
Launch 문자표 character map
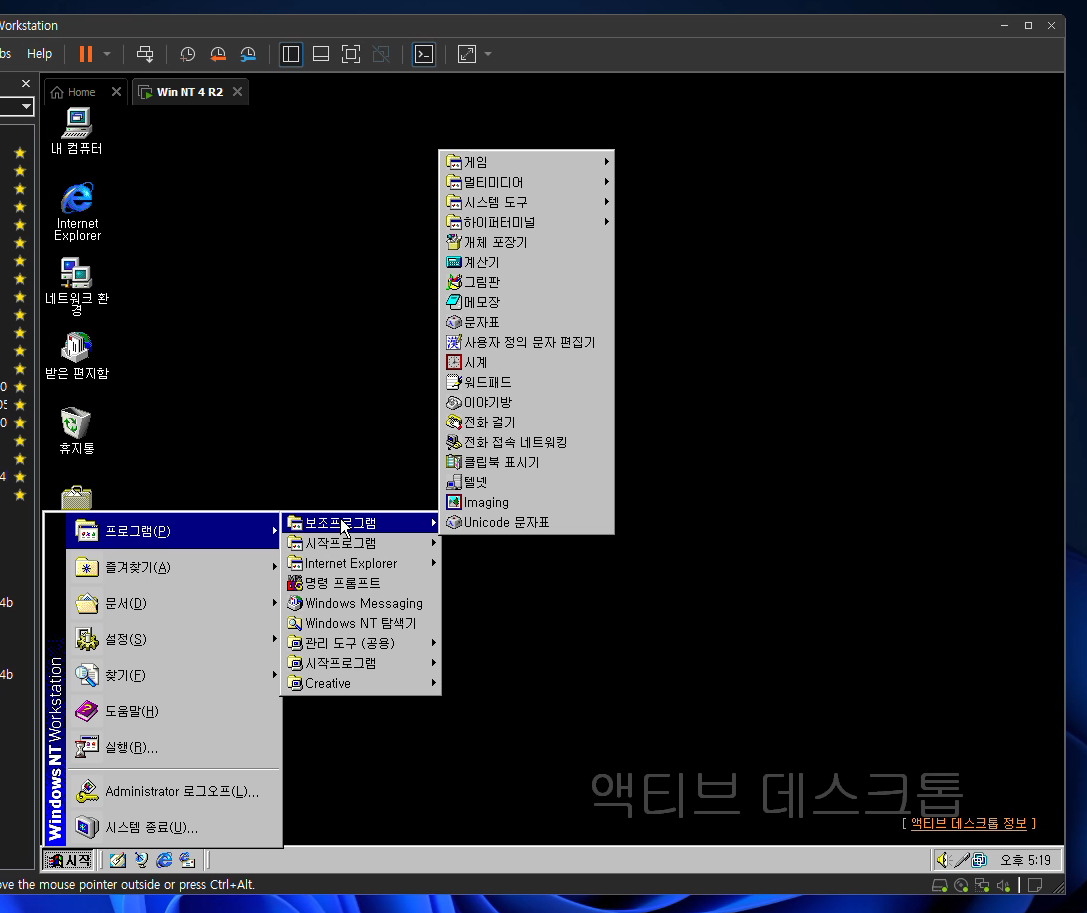[527, 322]
